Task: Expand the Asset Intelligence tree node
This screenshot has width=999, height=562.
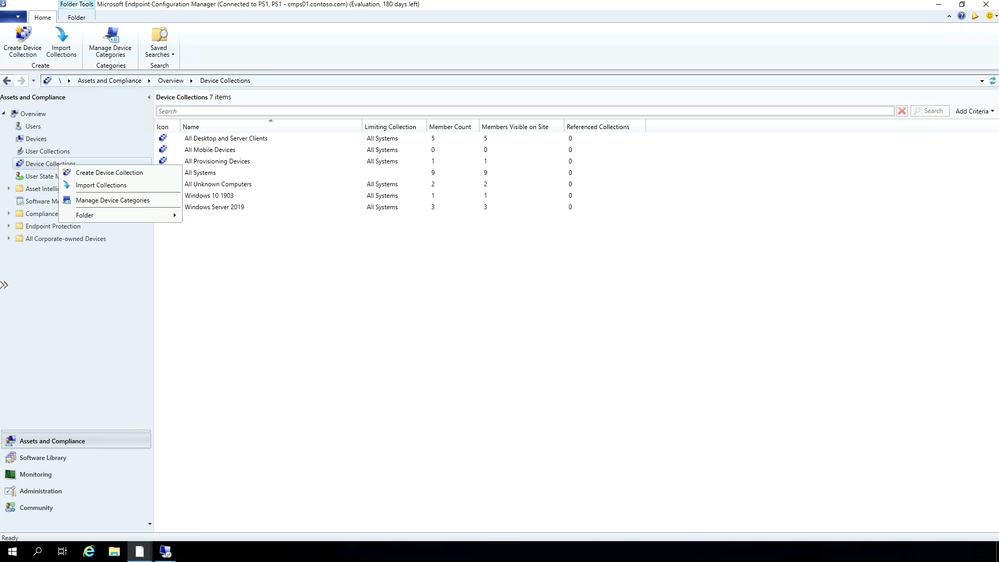Action: coord(9,189)
